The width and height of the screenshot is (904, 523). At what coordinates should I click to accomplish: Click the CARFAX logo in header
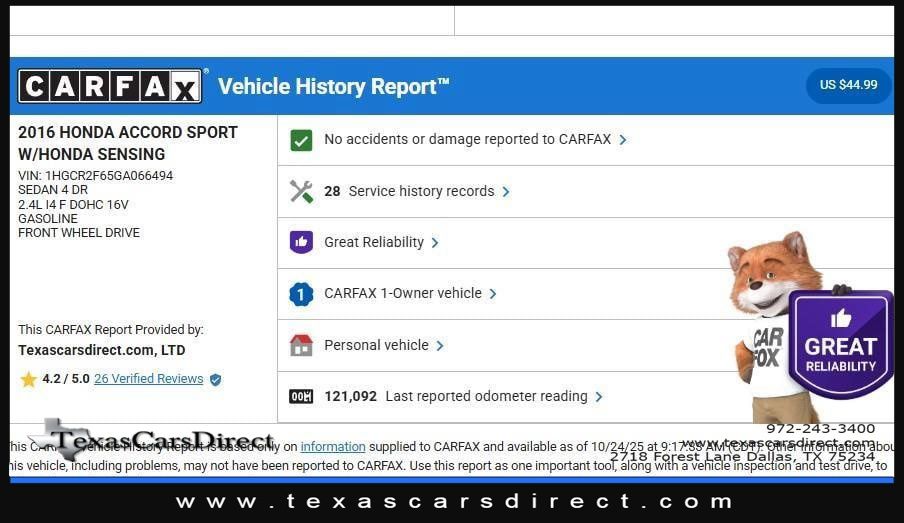tap(110, 86)
